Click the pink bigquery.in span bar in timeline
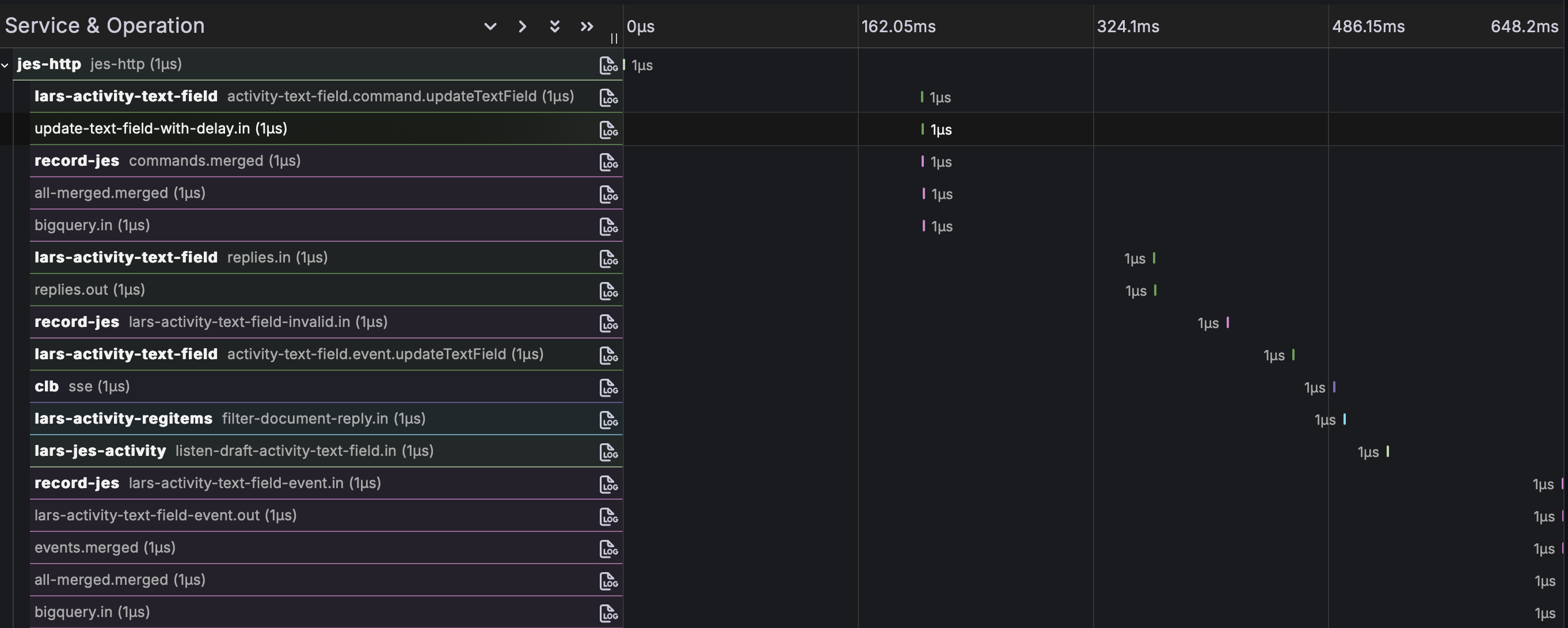 coord(923,226)
